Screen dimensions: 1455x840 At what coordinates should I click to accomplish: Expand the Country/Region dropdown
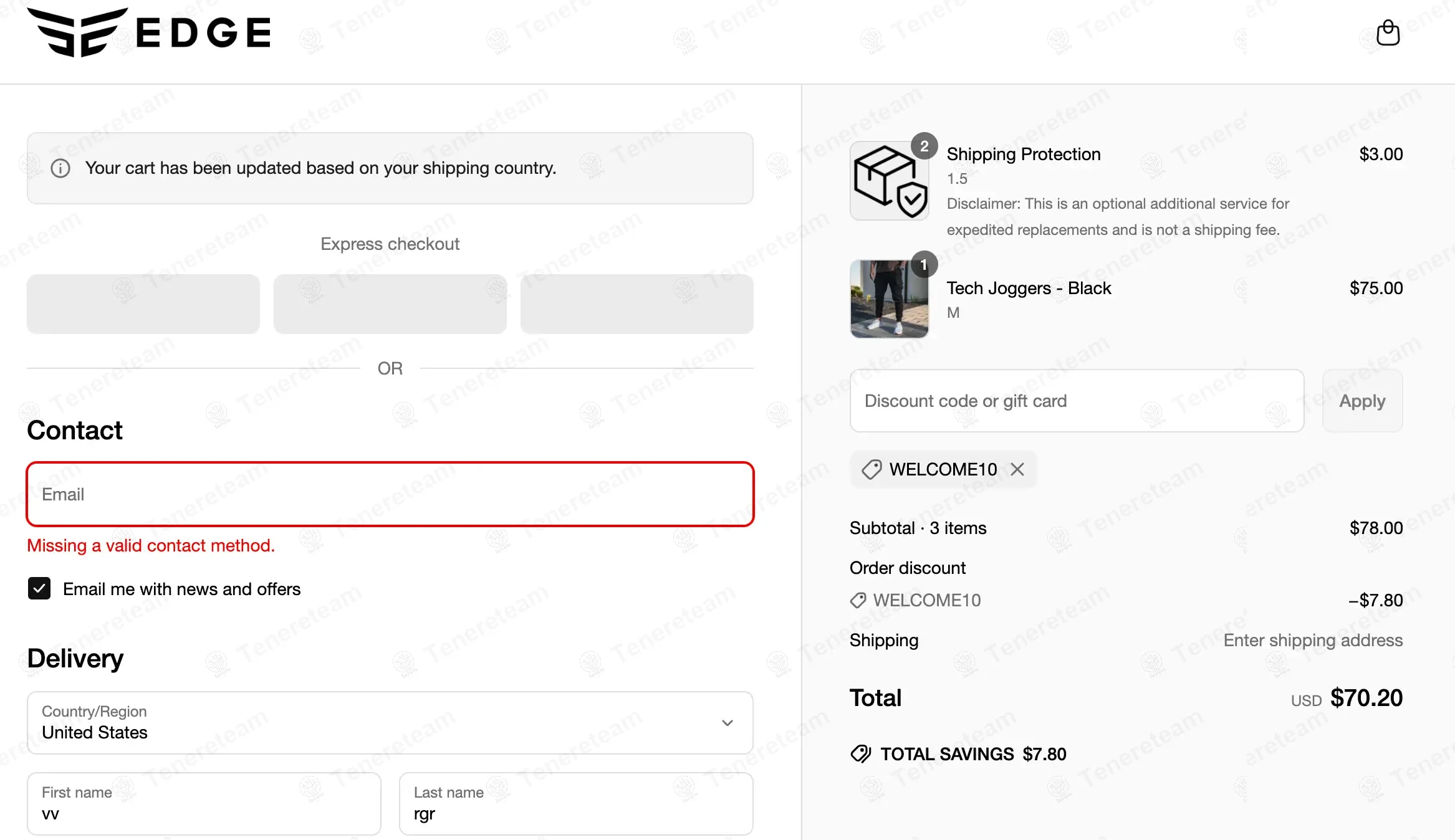click(x=390, y=723)
